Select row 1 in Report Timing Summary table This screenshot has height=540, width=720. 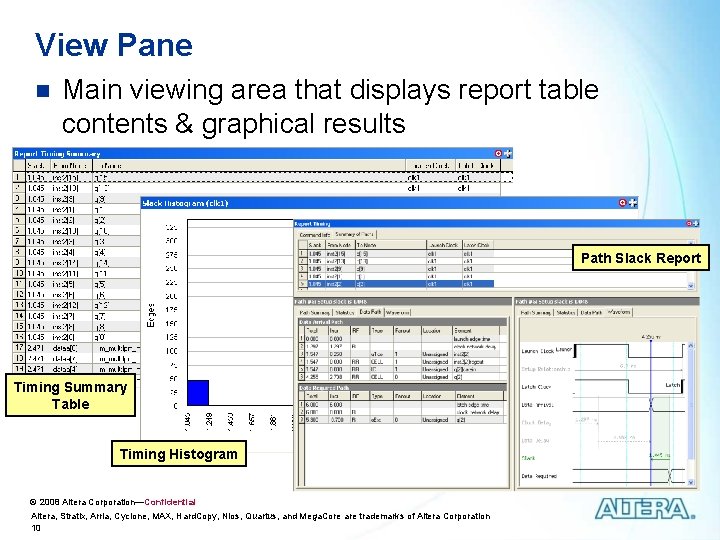pos(262,177)
